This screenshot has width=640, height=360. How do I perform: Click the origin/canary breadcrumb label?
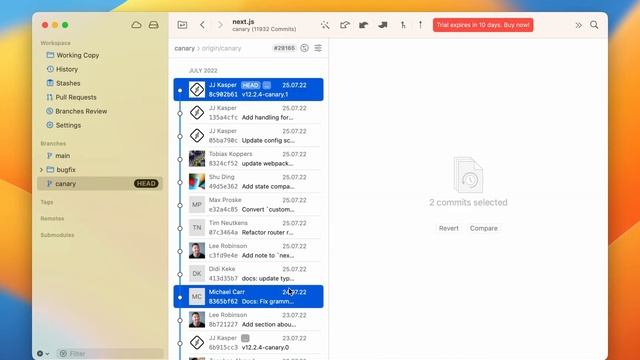click(x=222, y=48)
